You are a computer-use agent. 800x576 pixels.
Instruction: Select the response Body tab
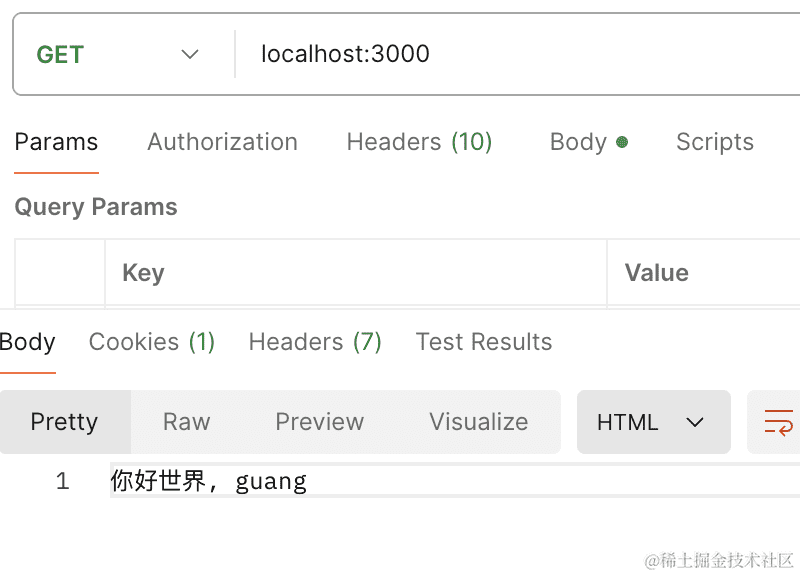pos(27,342)
